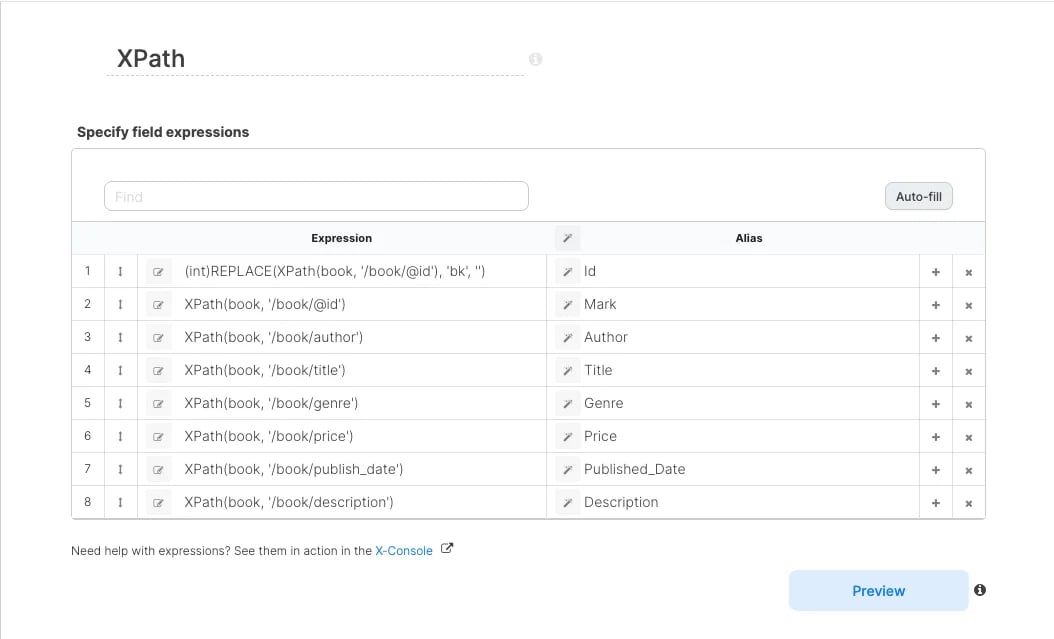Delete the Genre field row
The height and width of the screenshot is (639, 1054).
pos(969,404)
